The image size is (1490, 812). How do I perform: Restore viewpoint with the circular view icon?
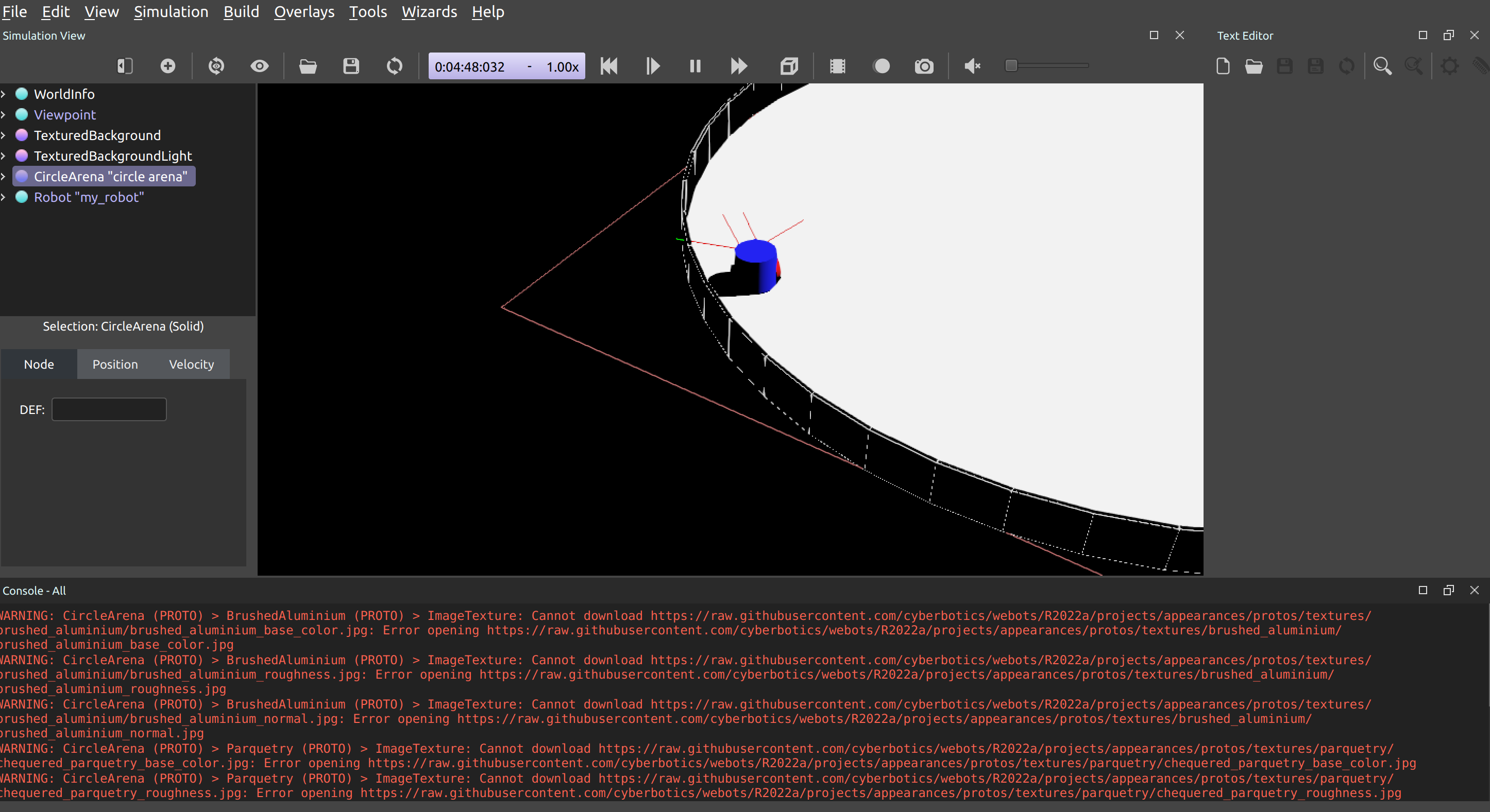216,66
